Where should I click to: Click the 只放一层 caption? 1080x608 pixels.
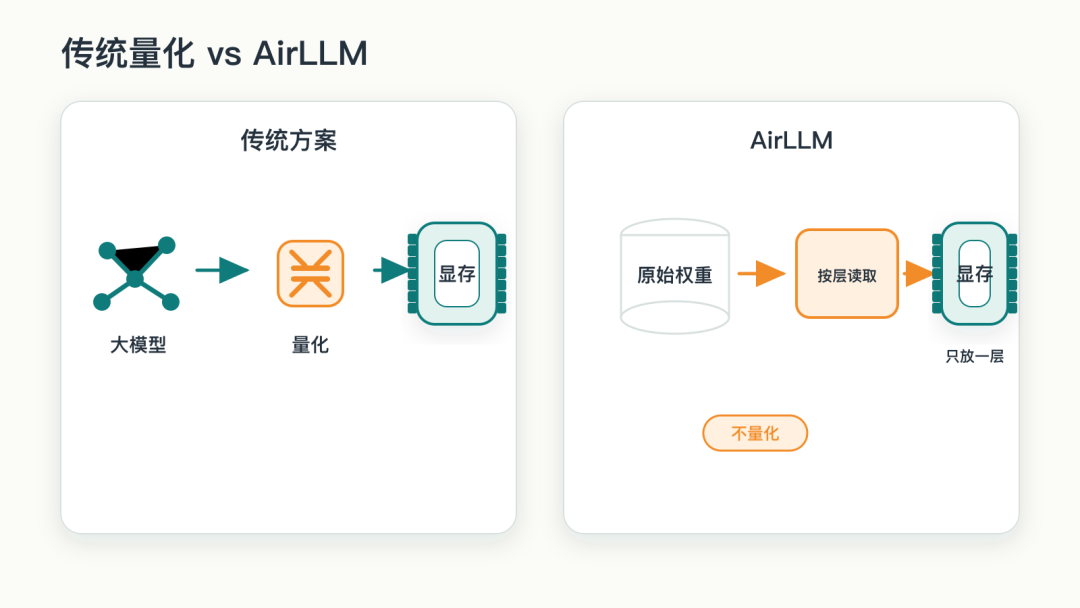[x=974, y=356]
